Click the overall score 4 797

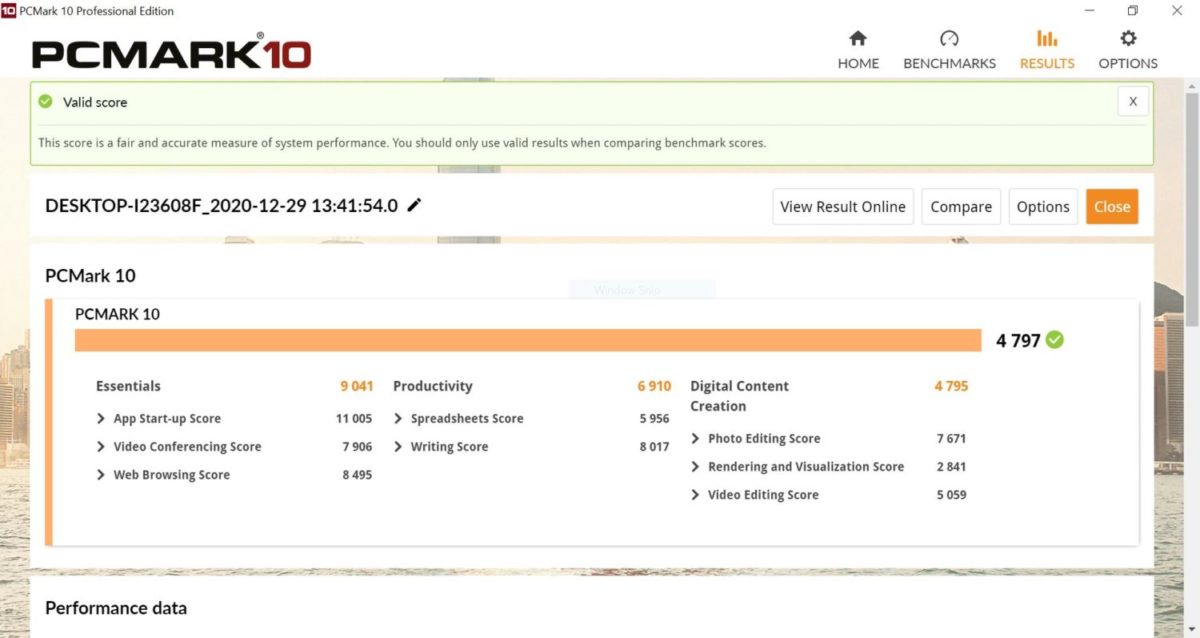(x=1018, y=341)
